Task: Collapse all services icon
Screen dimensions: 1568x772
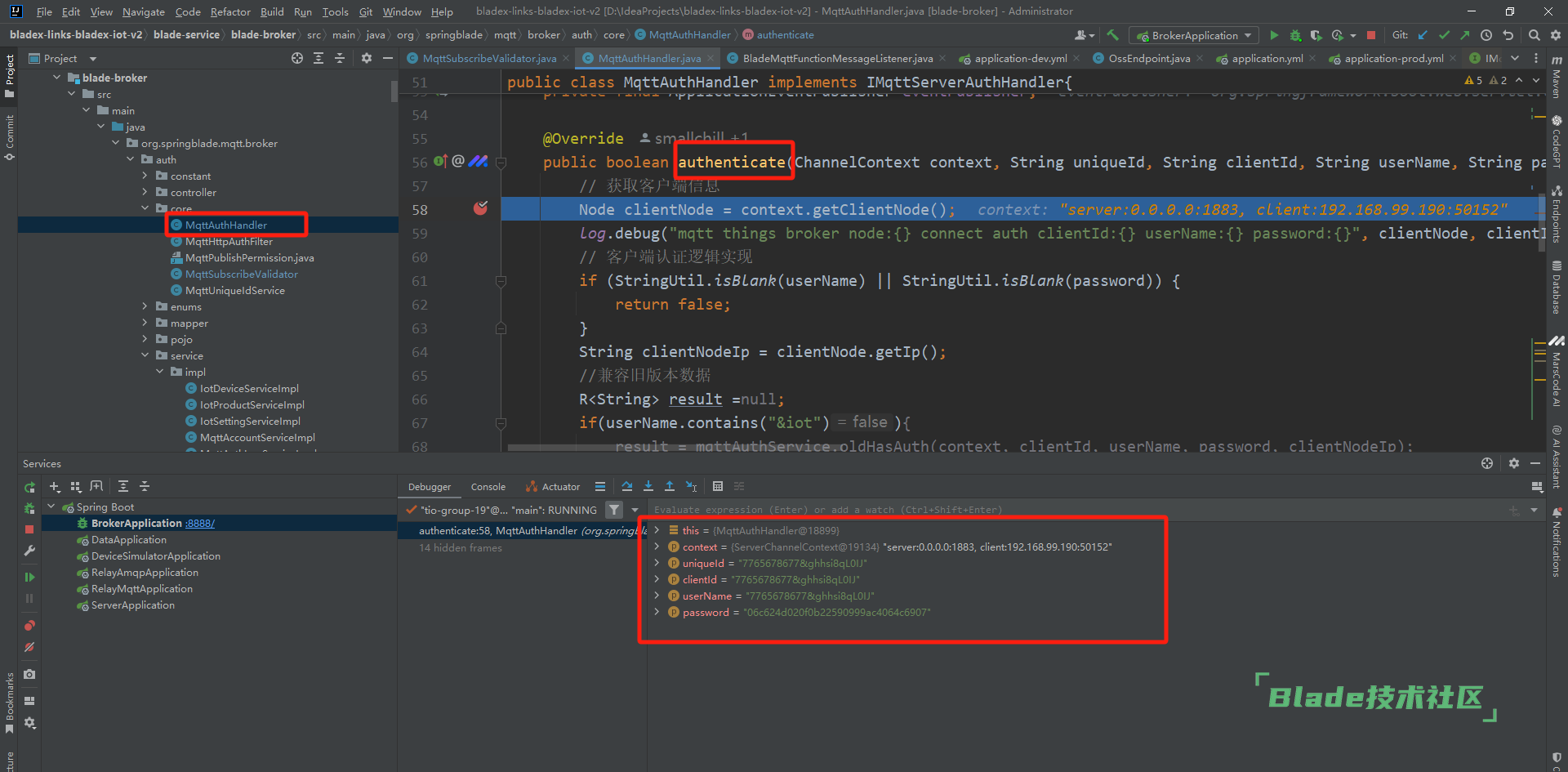Action: pos(145,486)
